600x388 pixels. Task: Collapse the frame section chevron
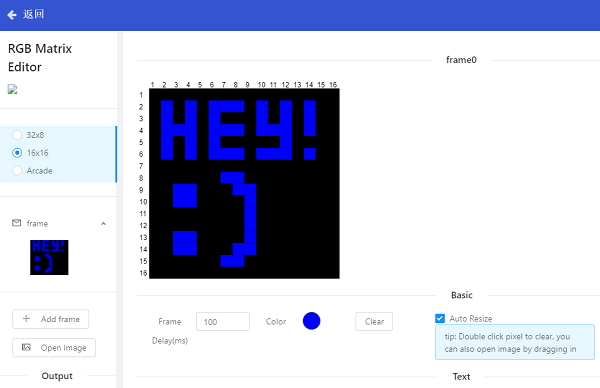(x=103, y=223)
